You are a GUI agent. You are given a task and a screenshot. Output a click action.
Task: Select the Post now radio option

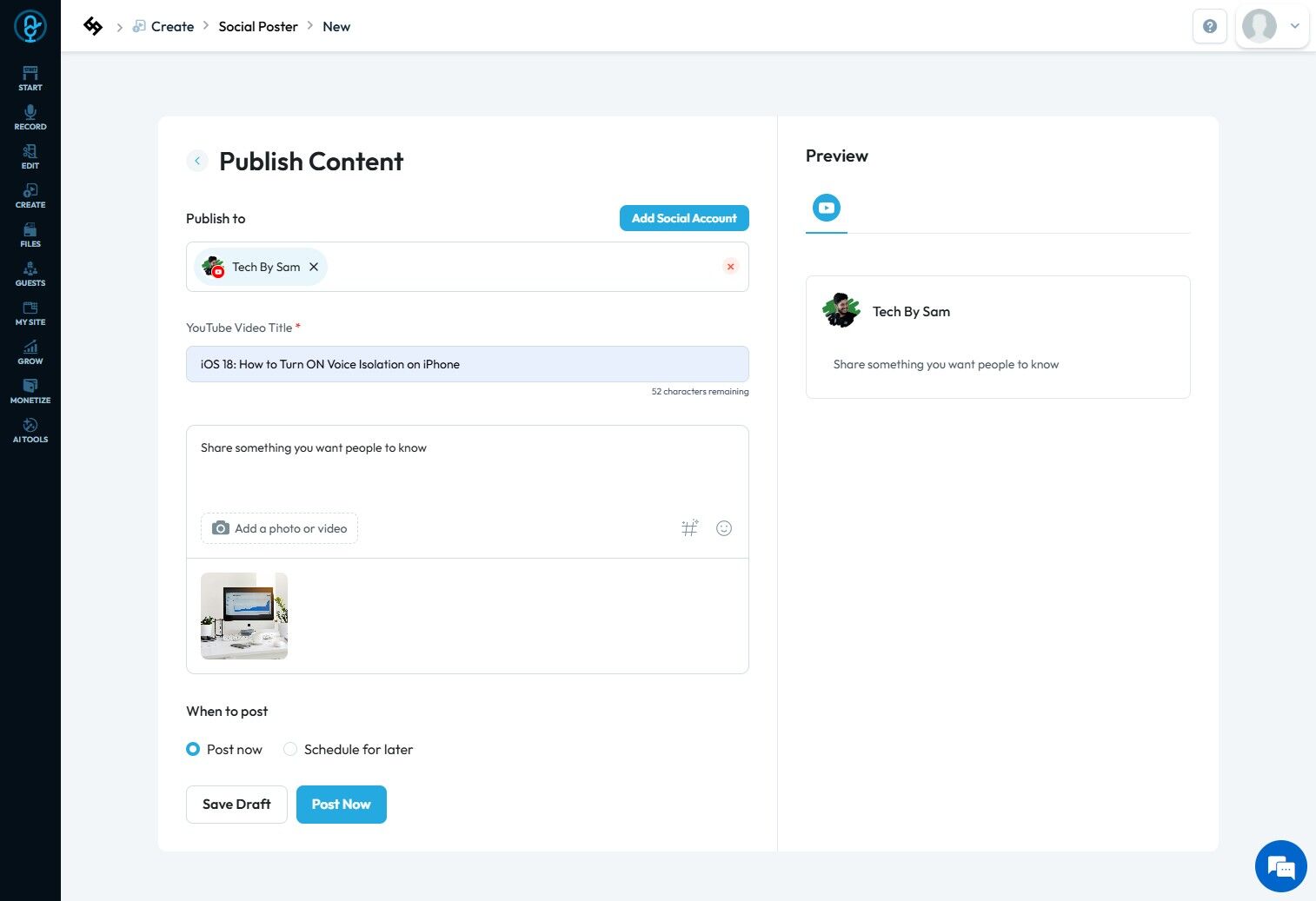pos(193,749)
